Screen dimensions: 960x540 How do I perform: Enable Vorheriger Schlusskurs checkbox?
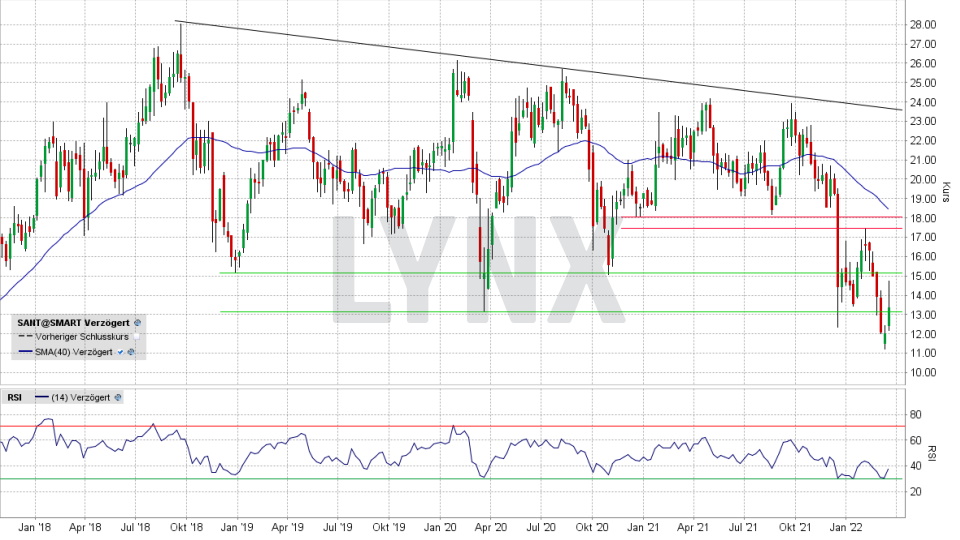pos(137,337)
